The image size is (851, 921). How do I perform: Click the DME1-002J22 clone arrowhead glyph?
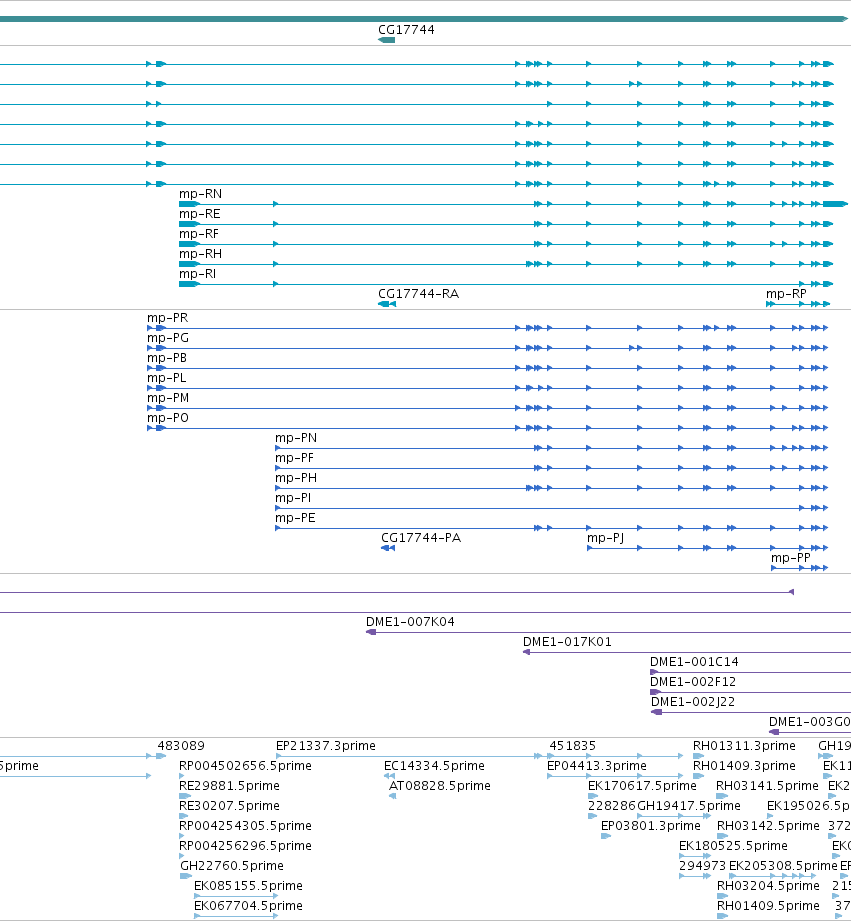point(657,712)
